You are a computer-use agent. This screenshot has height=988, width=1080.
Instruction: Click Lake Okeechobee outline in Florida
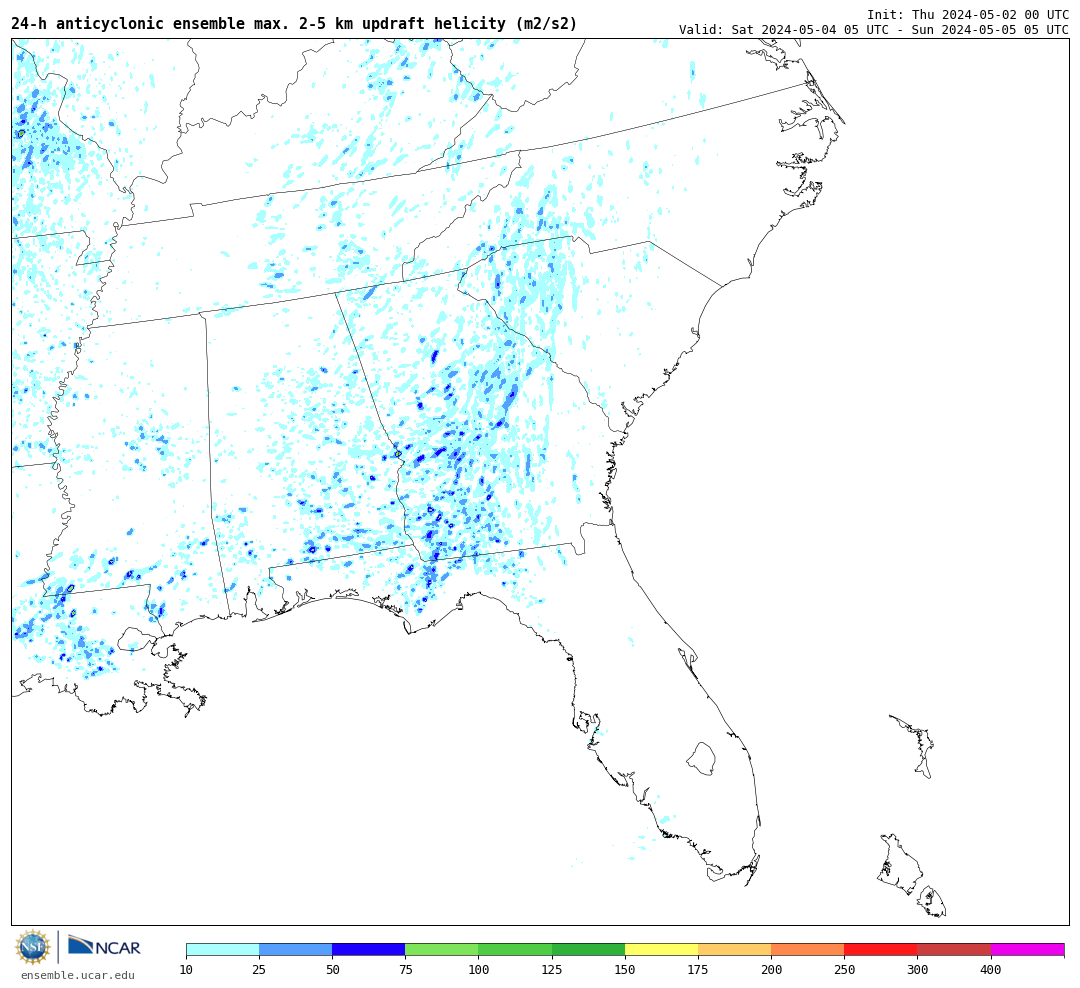coord(701,759)
